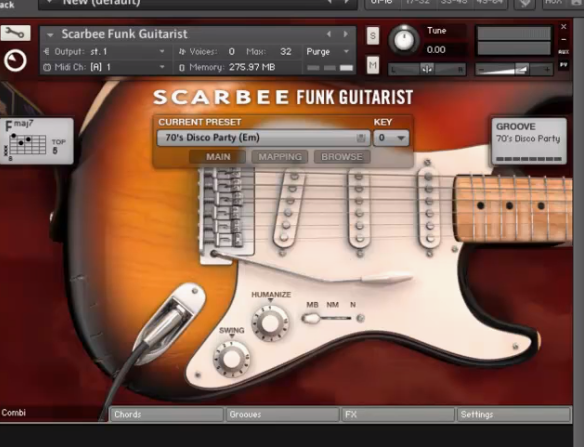Open the Grooves tab
The height and width of the screenshot is (447, 584).
[x=283, y=415]
